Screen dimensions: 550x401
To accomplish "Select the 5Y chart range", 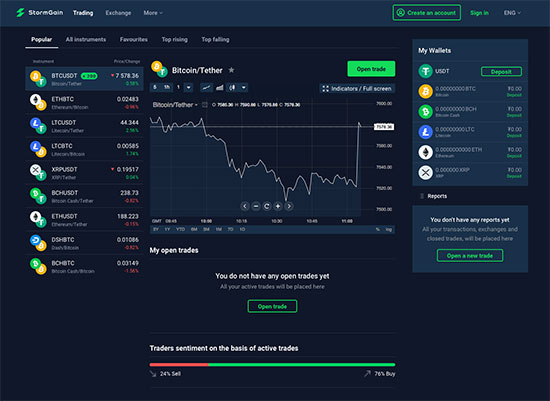I will pyautogui.click(x=156, y=229).
